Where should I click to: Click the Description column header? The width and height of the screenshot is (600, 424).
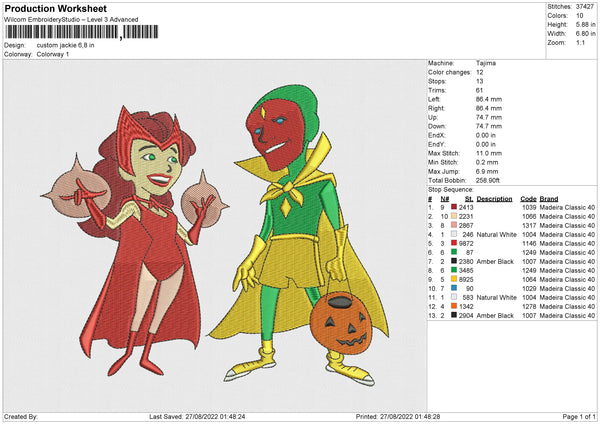[494, 198]
